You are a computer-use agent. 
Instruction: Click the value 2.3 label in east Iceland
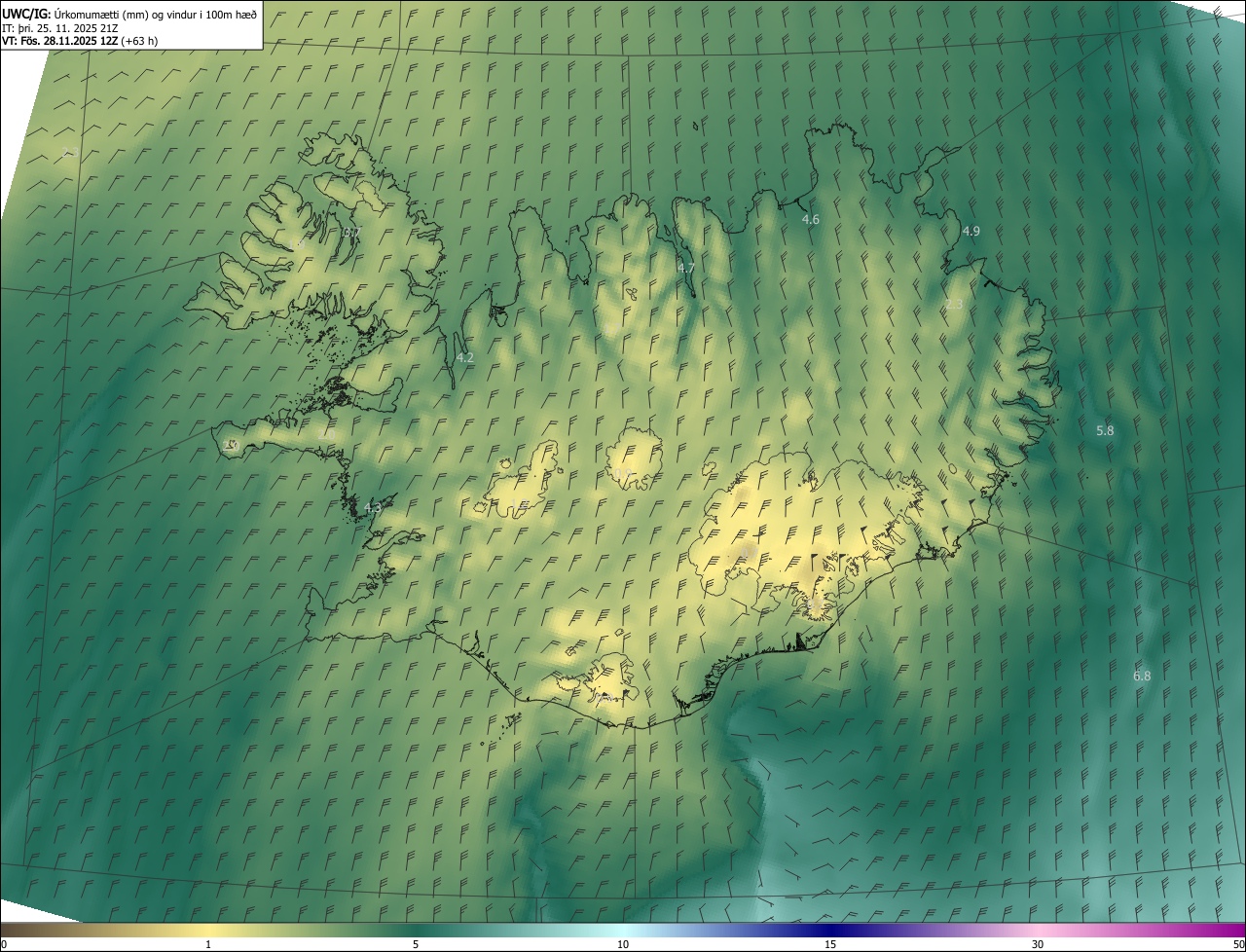point(954,305)
